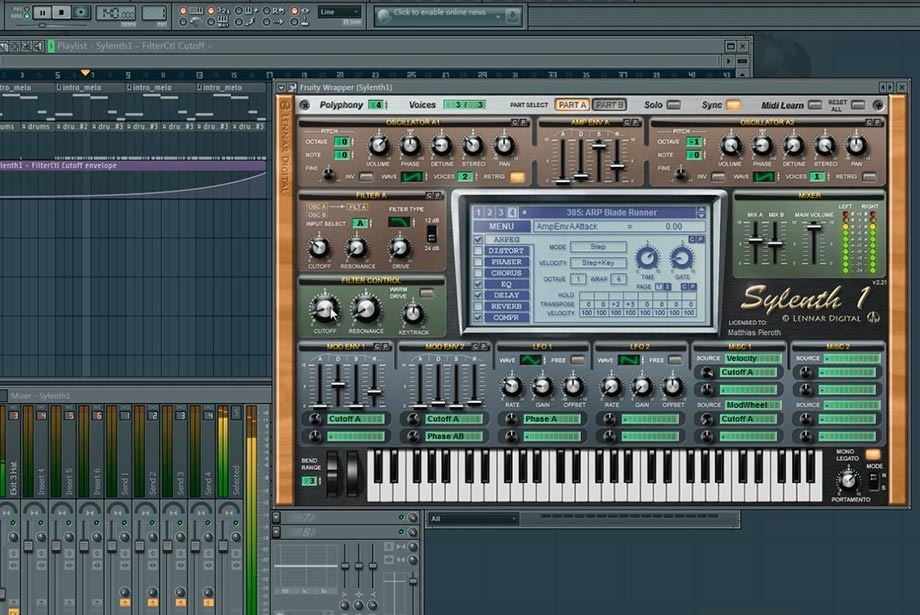The image size is (920, 615).
Task: Adjust the Main Volume mixer fader
Action: pos(814,228)
